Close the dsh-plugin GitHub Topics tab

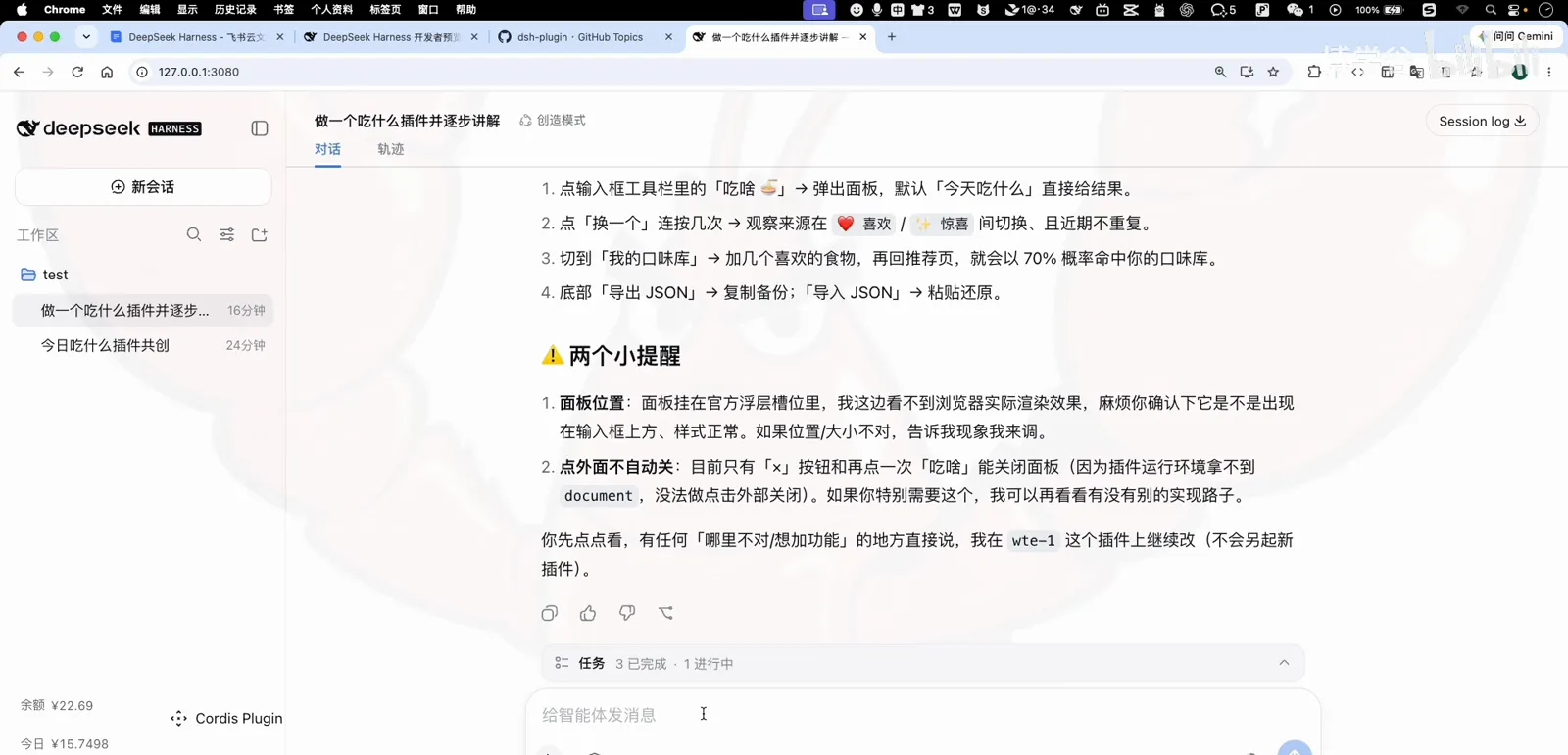pyautogui.click(x=668, y=37)
